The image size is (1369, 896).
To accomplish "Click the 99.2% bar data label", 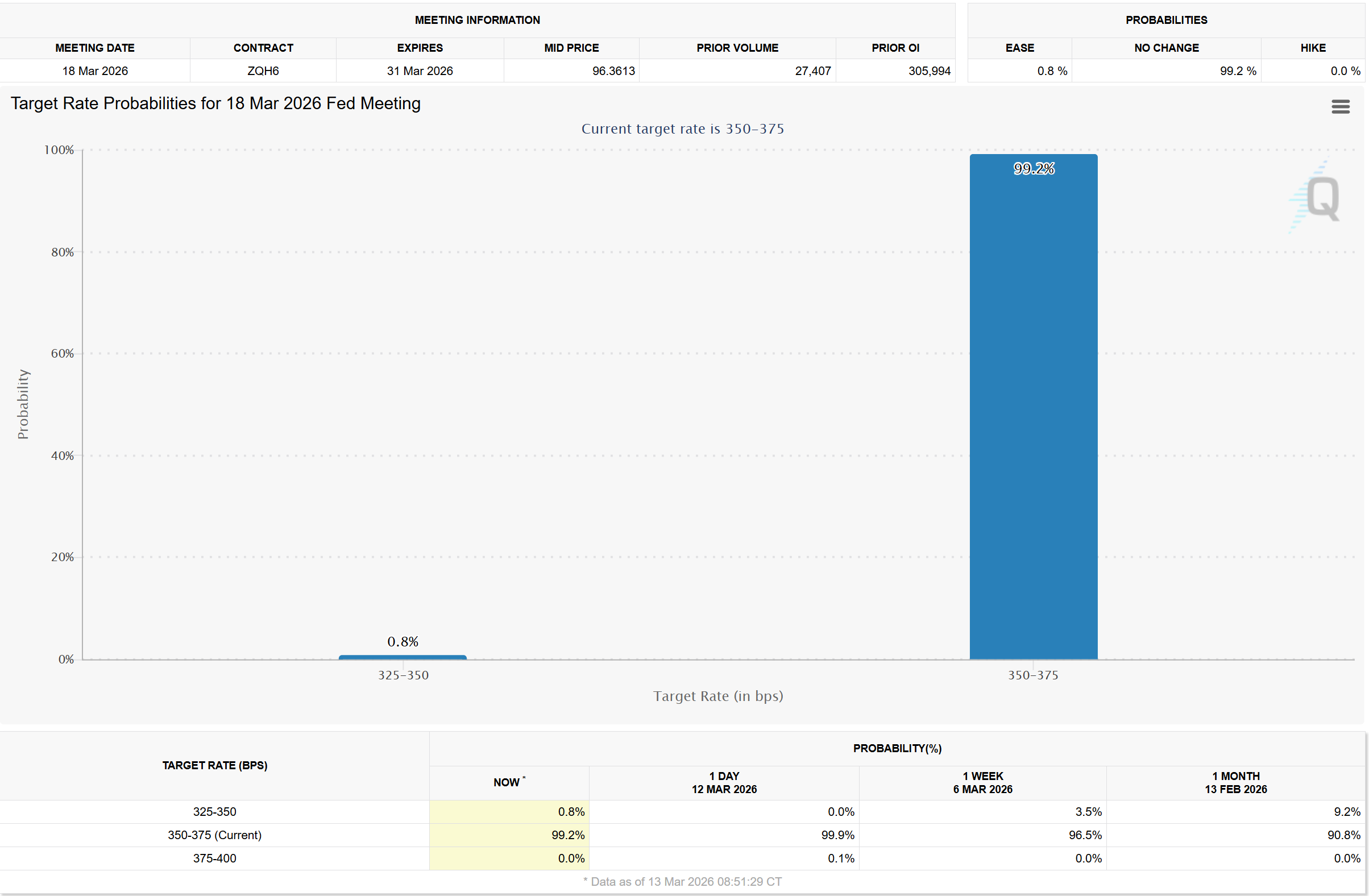I will (1034, 168).
